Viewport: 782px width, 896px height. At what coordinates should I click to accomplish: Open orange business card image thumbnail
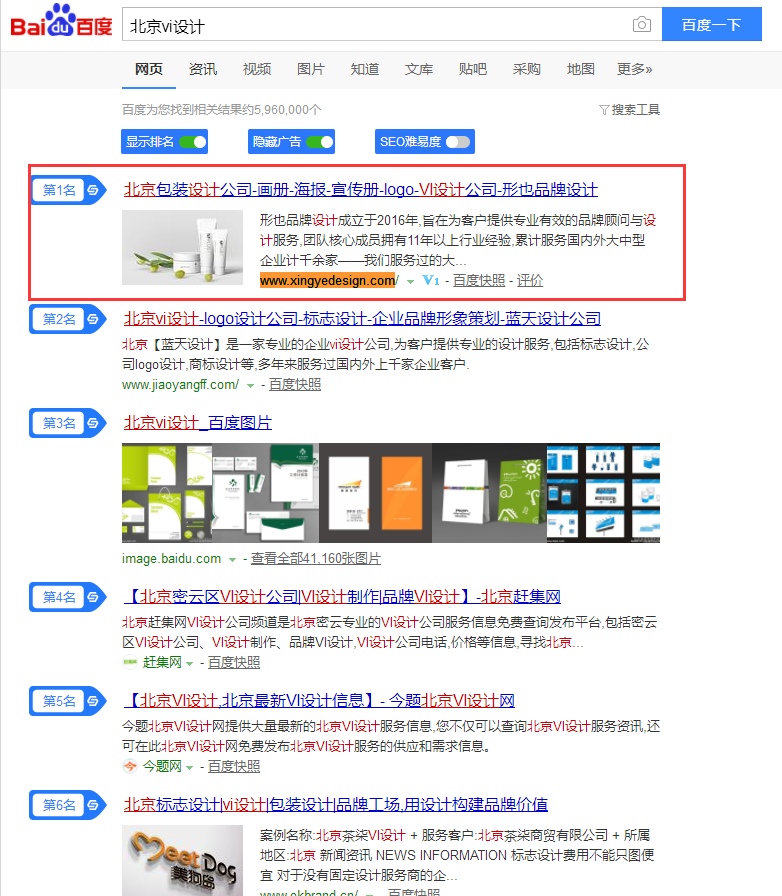tap(376, 493)
